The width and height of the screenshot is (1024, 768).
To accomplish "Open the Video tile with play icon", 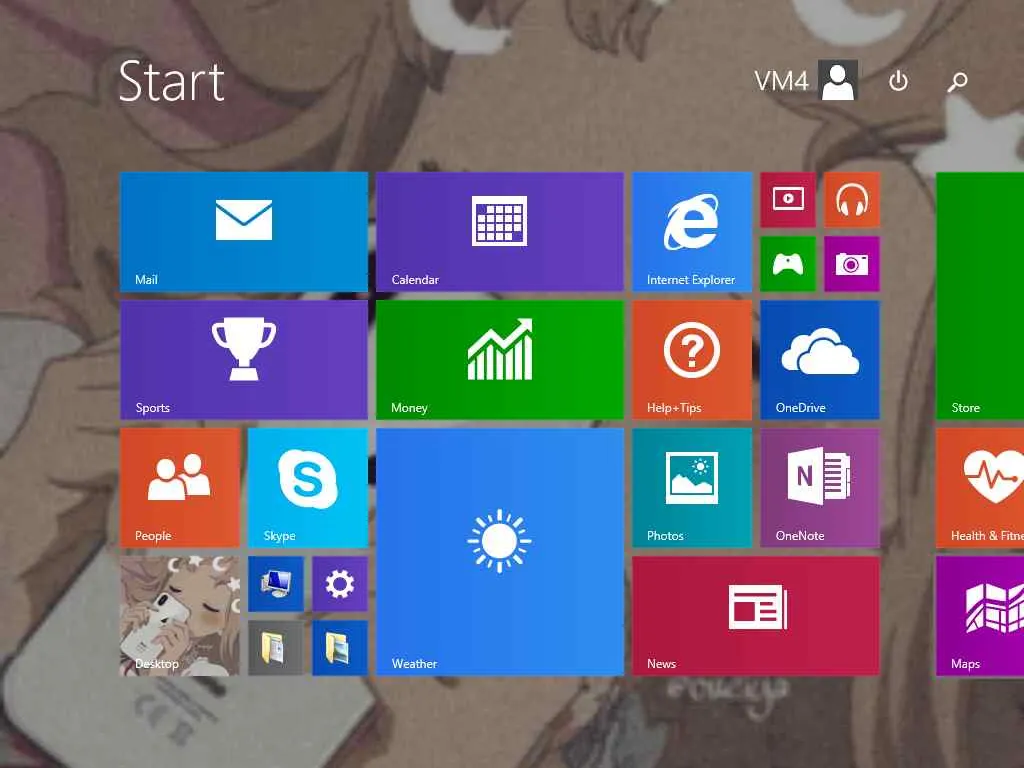I will (788, 199).
